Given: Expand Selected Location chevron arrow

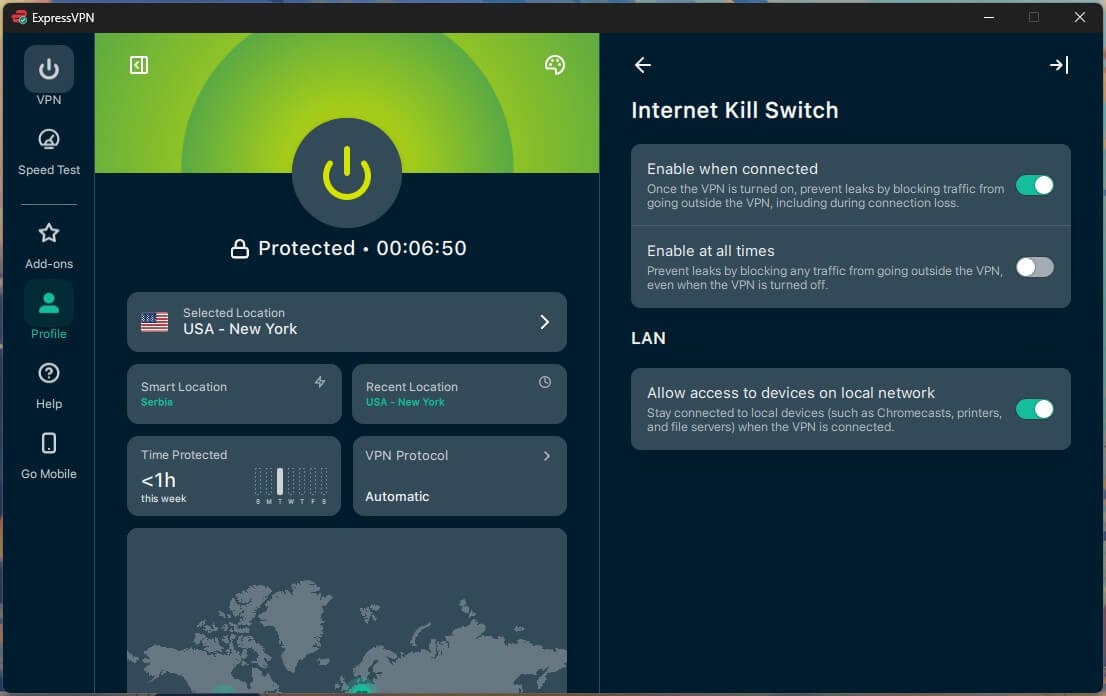Looking at the screenshot, I should (545, 322).
